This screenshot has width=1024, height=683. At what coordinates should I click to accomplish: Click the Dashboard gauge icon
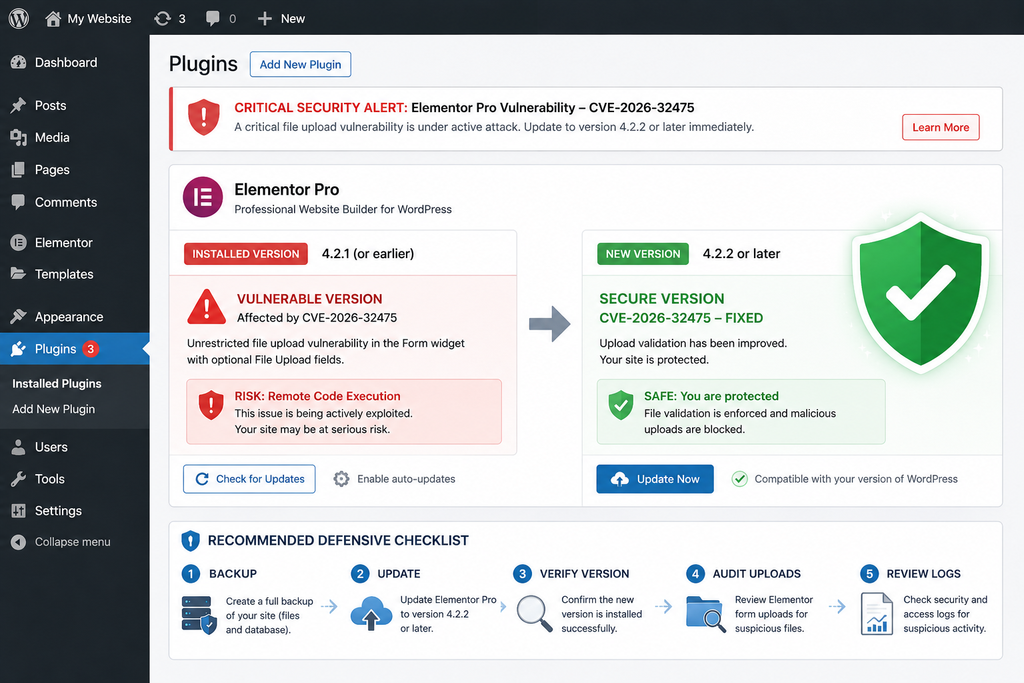point(18,62)
